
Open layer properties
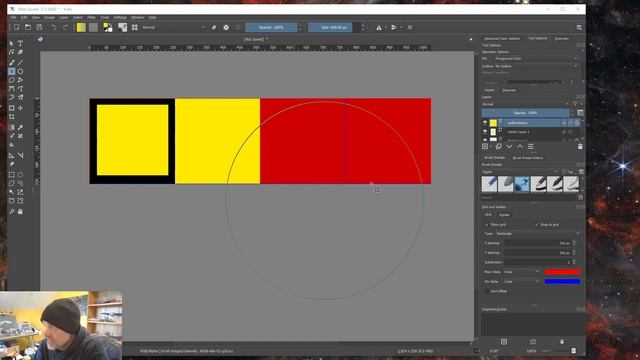(531, 147)
